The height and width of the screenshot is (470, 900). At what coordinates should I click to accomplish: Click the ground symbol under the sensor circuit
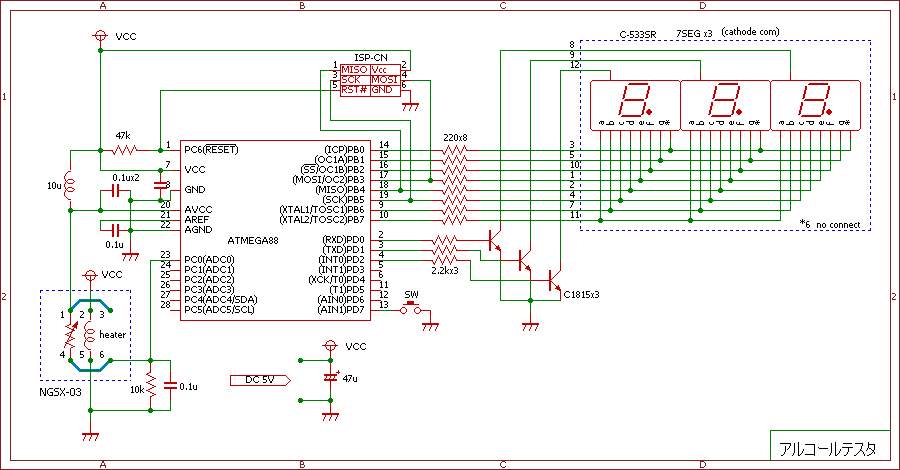pos(90,436)
